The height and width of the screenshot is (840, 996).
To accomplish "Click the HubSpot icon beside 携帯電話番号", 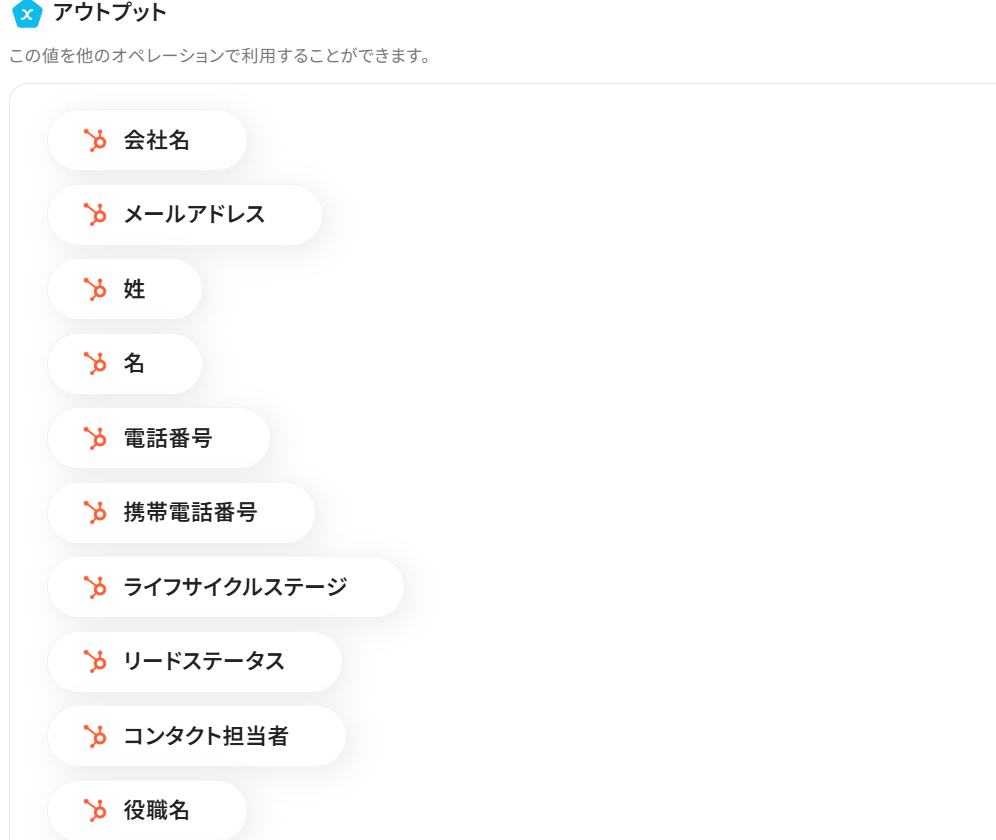I will tap(95, 513).
